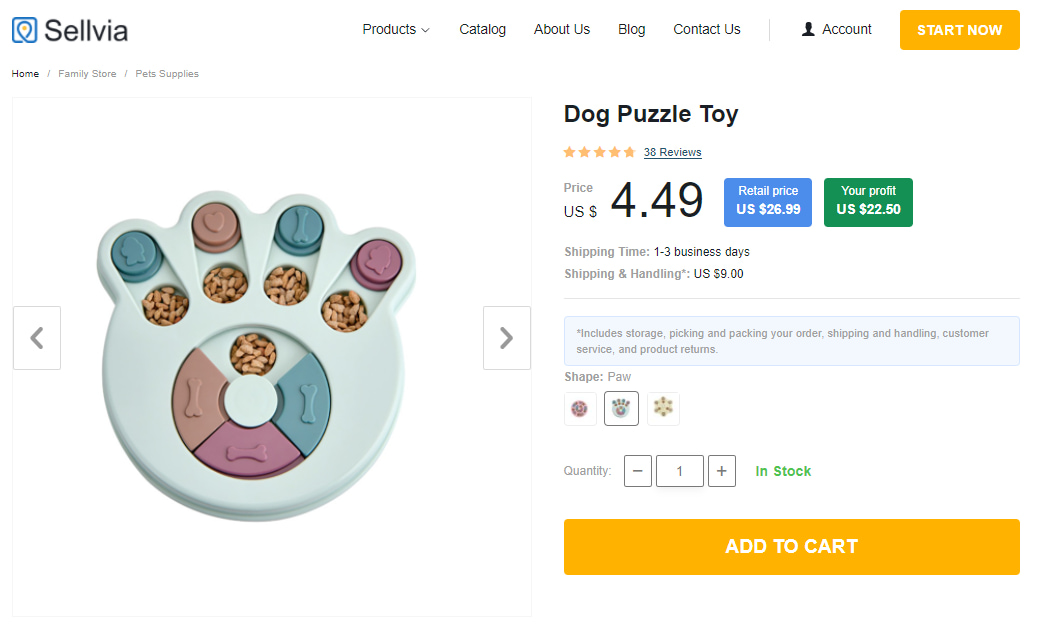The height and width of the screenshot is (626, 1038).
Task: Click the Account user icon
Action: click(808, 30)
